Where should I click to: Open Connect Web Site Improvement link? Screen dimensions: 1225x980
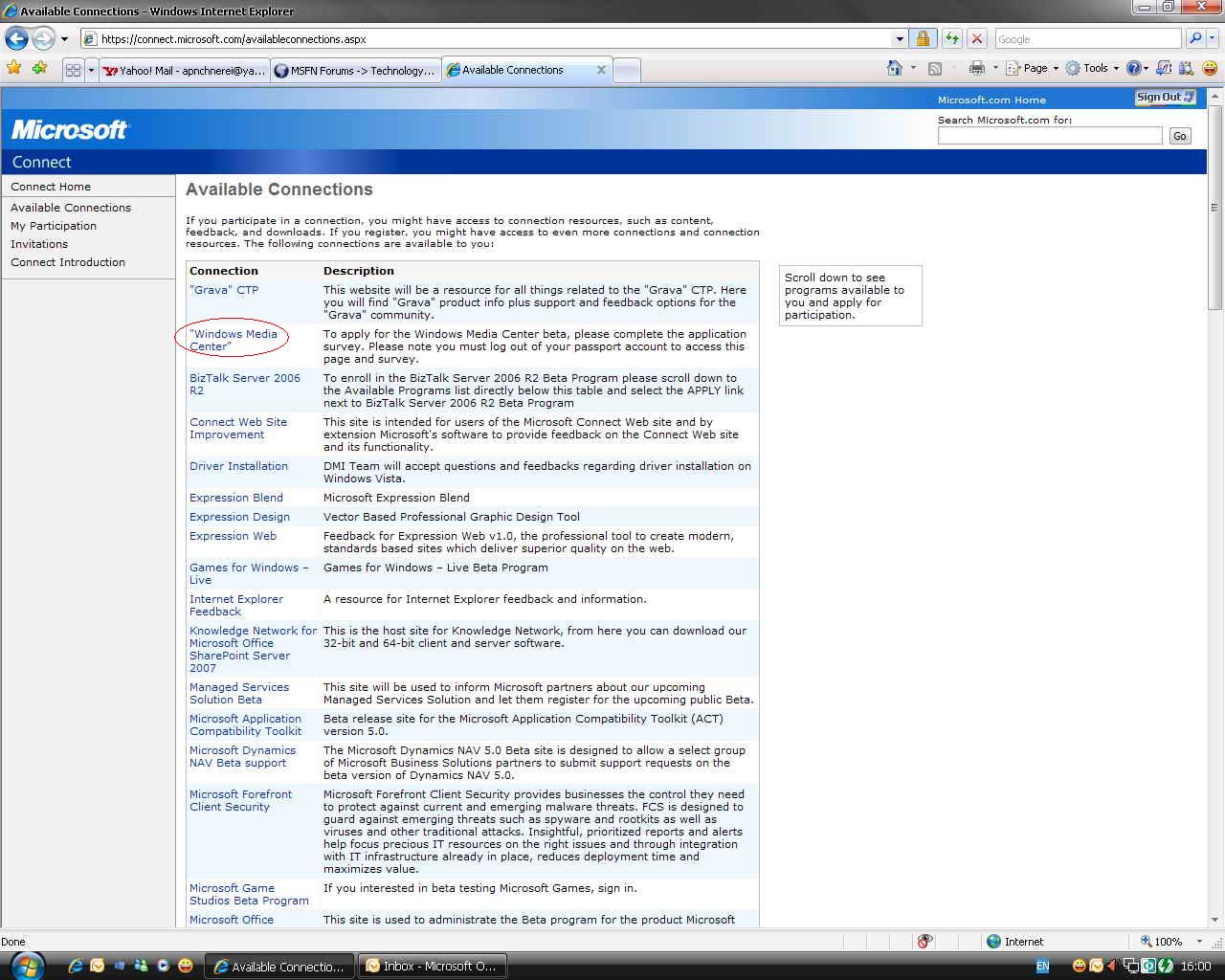(238, 428)
